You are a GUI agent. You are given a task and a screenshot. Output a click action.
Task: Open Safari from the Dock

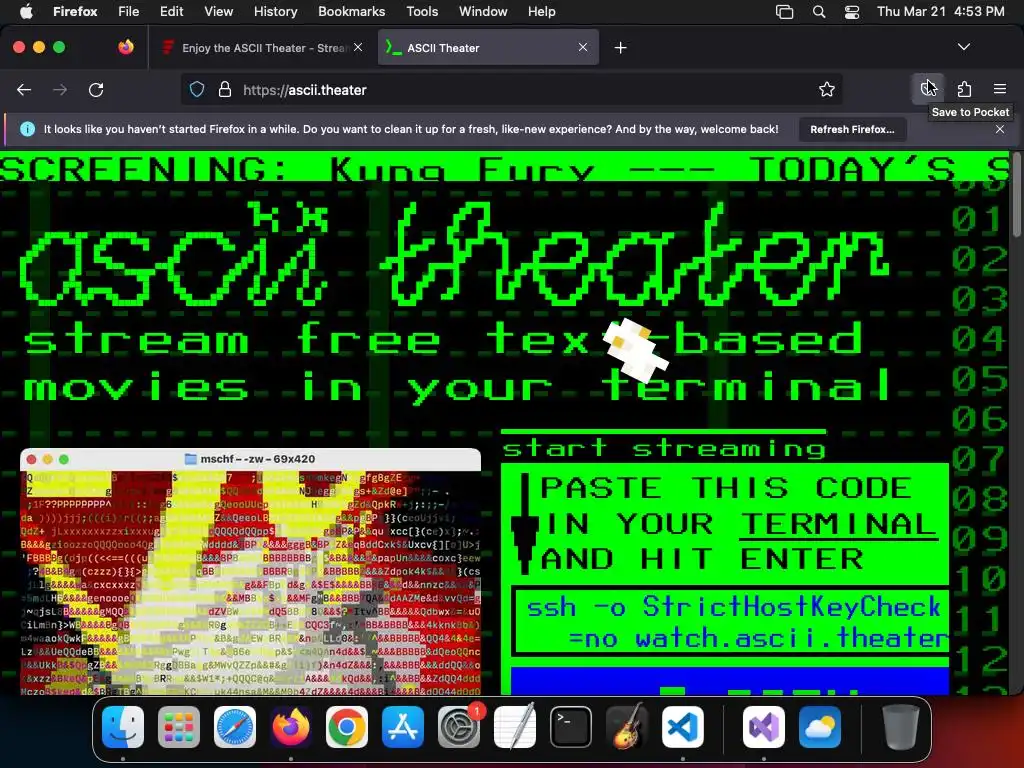[234, 727]
